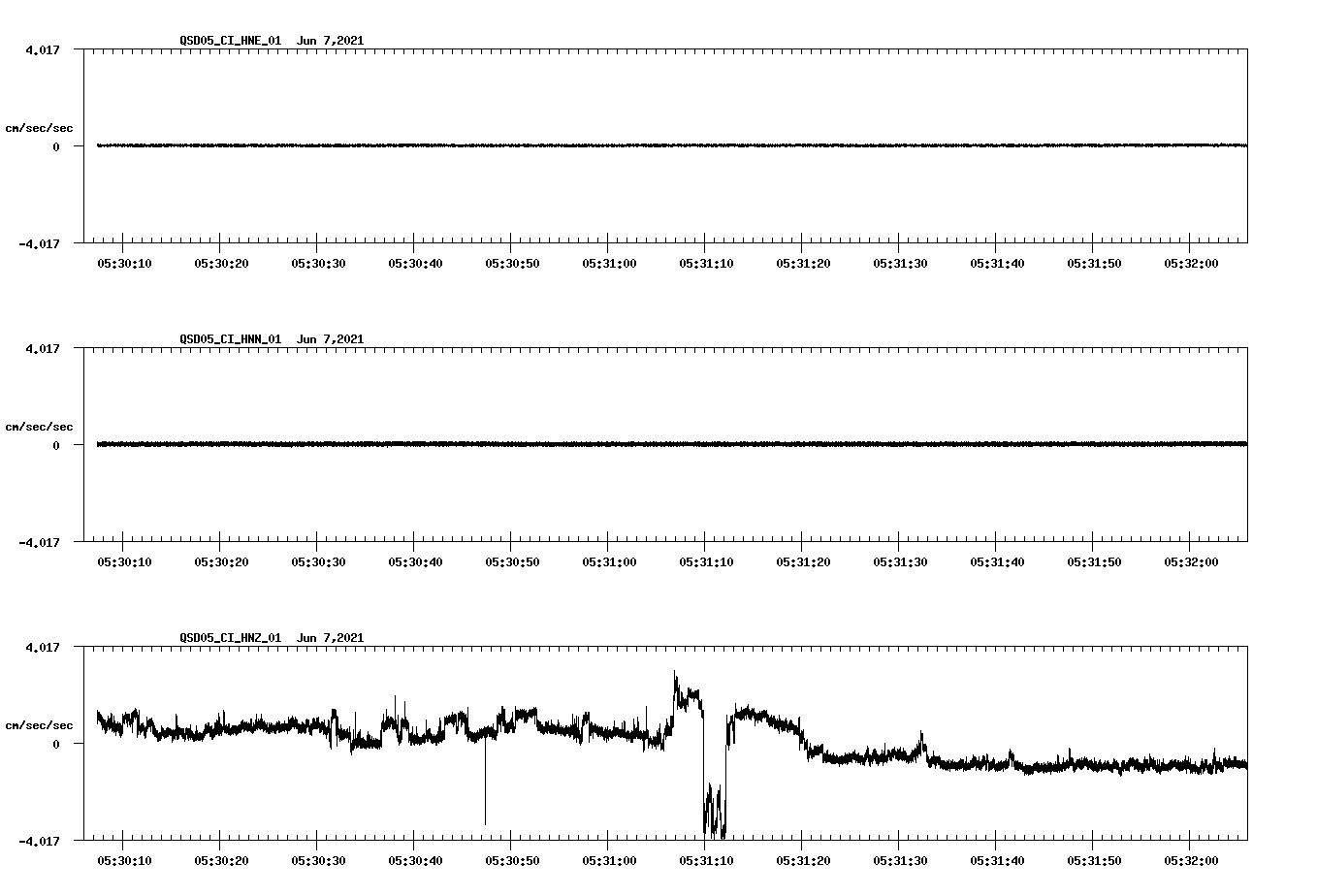
Task: Click the HNE plot time label 05:31:50
Action: click(x=1094, y=264)
